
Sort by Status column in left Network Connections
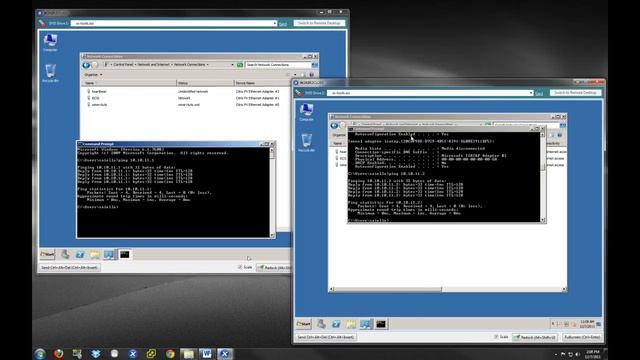[205, 83]
